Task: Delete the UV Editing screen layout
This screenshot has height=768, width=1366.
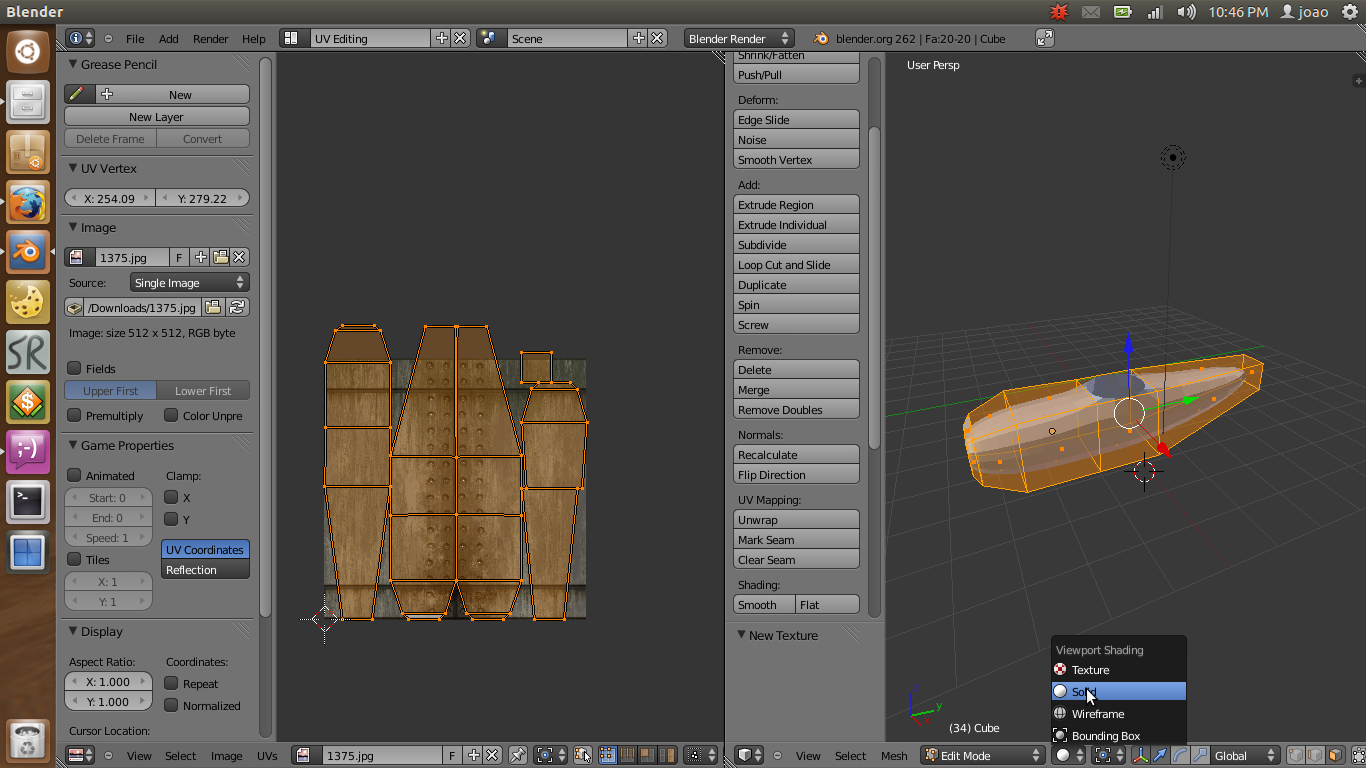Action: 460,38
